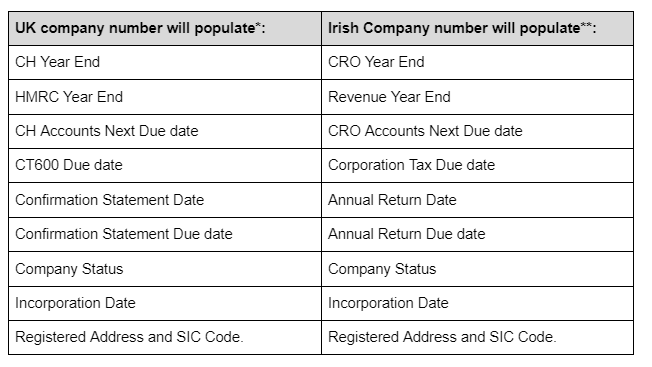Select the Annual Return Date cell

(x=477, y=200)
